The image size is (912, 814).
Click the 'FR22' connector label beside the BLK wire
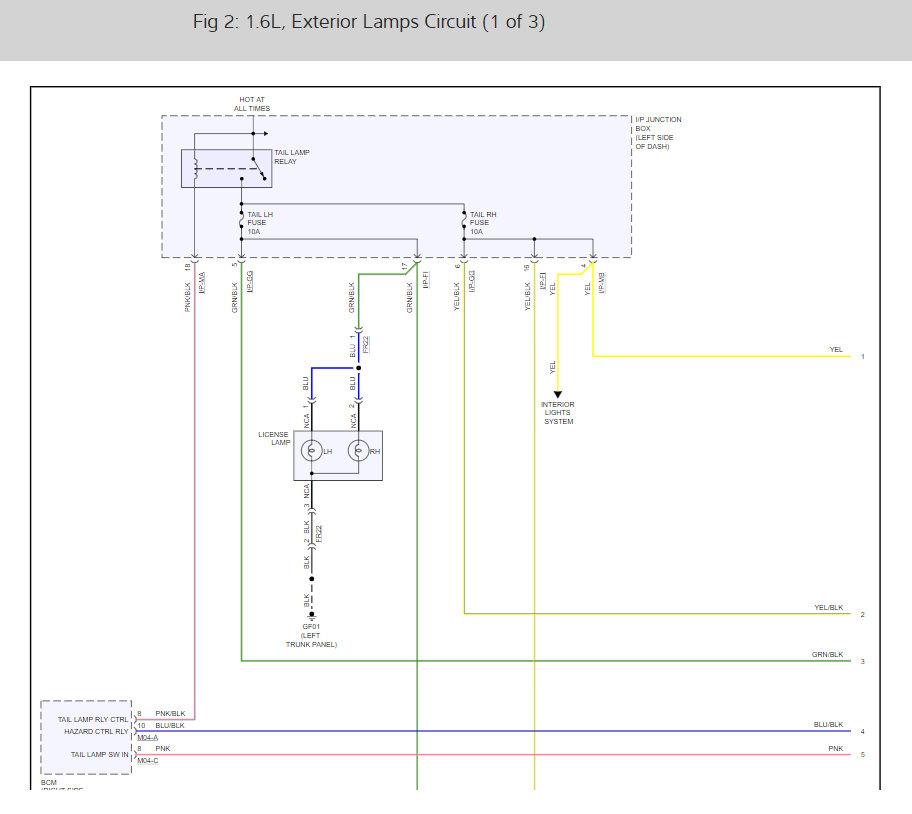pos(319,534)
